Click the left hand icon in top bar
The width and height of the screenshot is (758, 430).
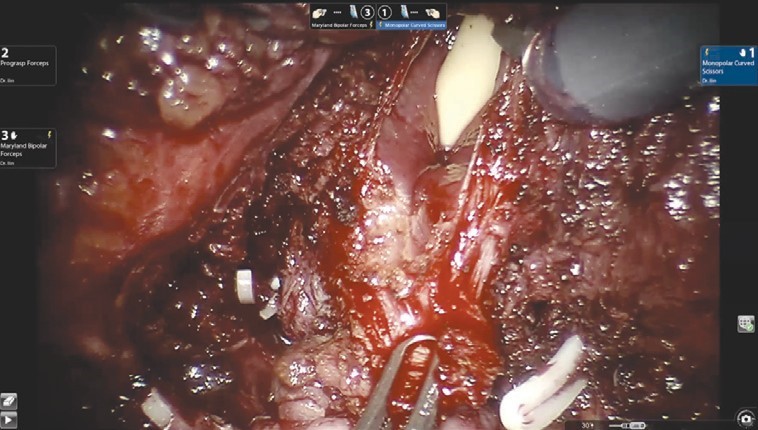[319, 13]
